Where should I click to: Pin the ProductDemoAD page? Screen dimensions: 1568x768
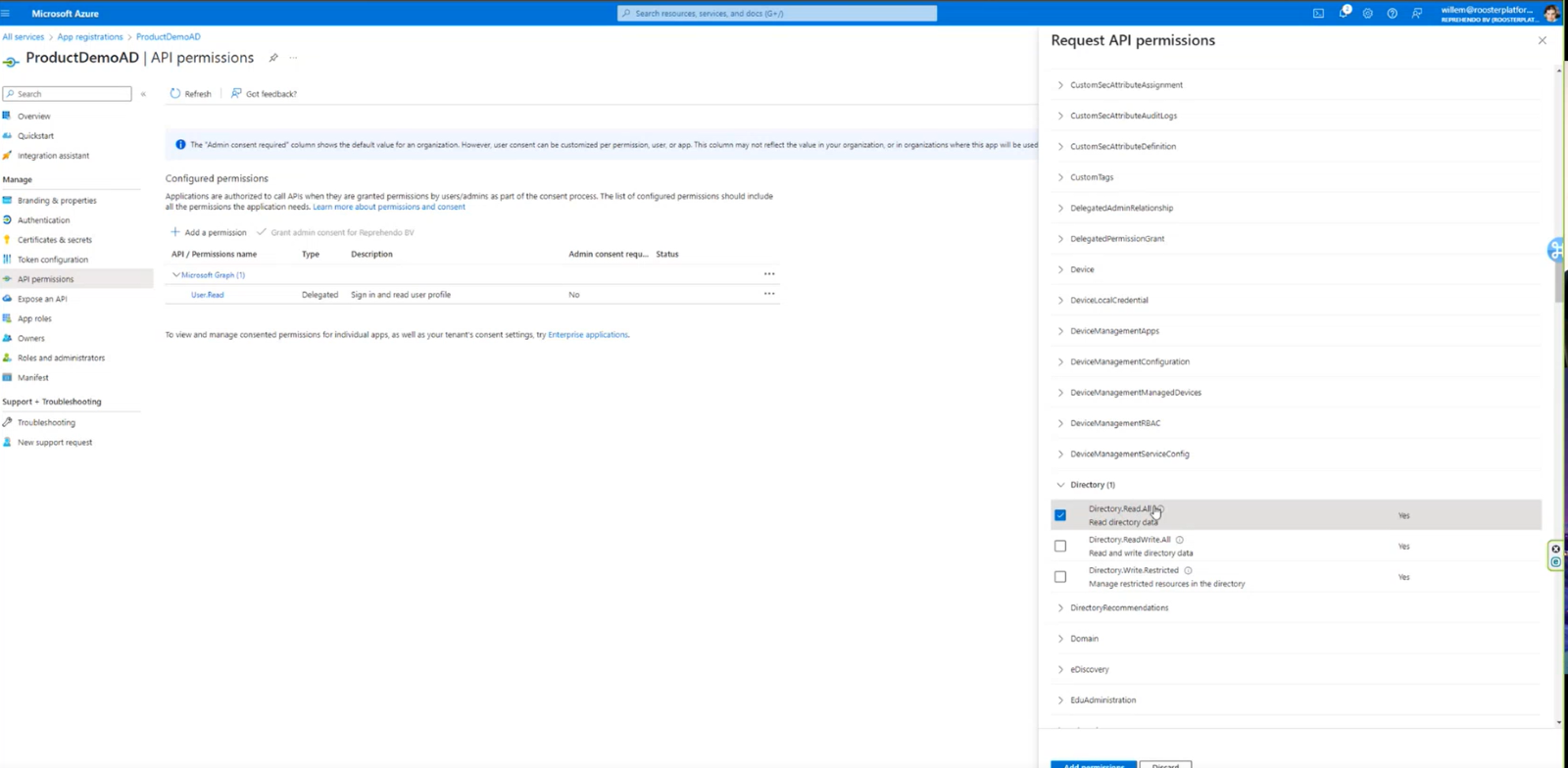coord(273,58)
